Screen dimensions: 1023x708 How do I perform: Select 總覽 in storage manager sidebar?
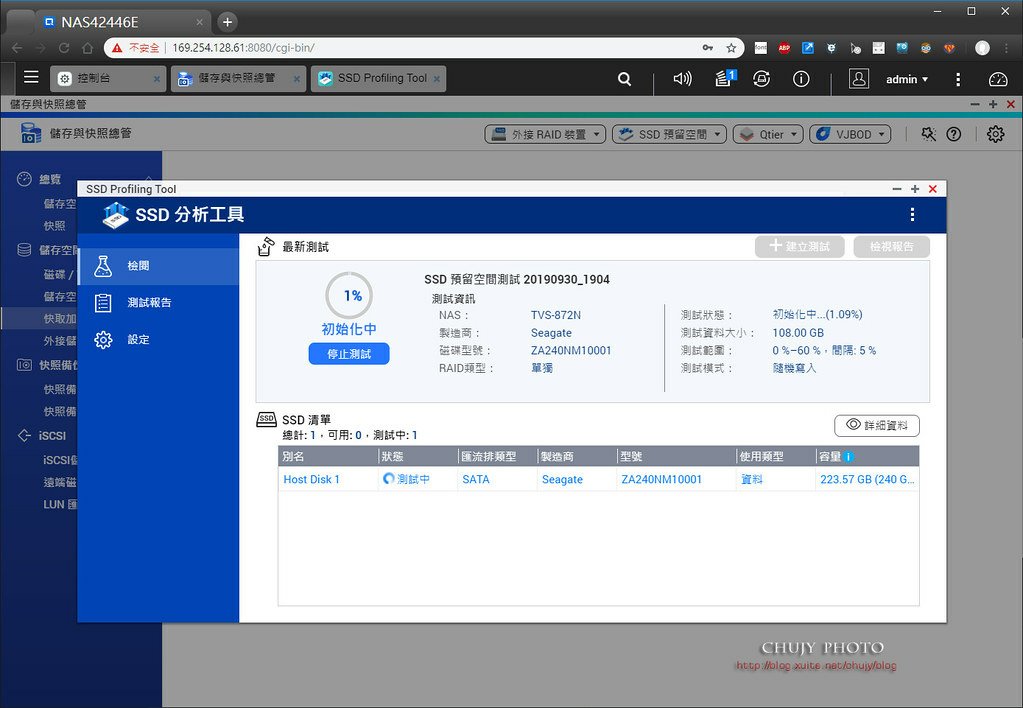click(49, 179)
